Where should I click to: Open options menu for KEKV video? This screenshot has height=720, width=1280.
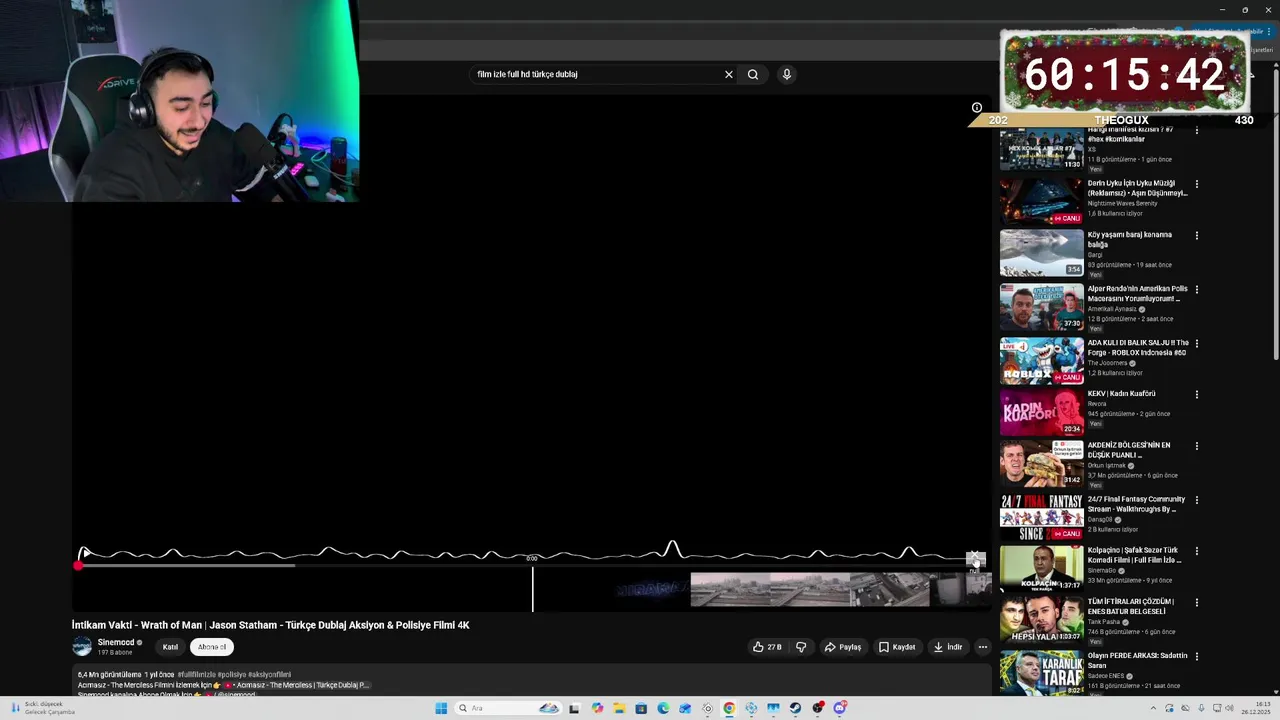(x=1196, y=395)
